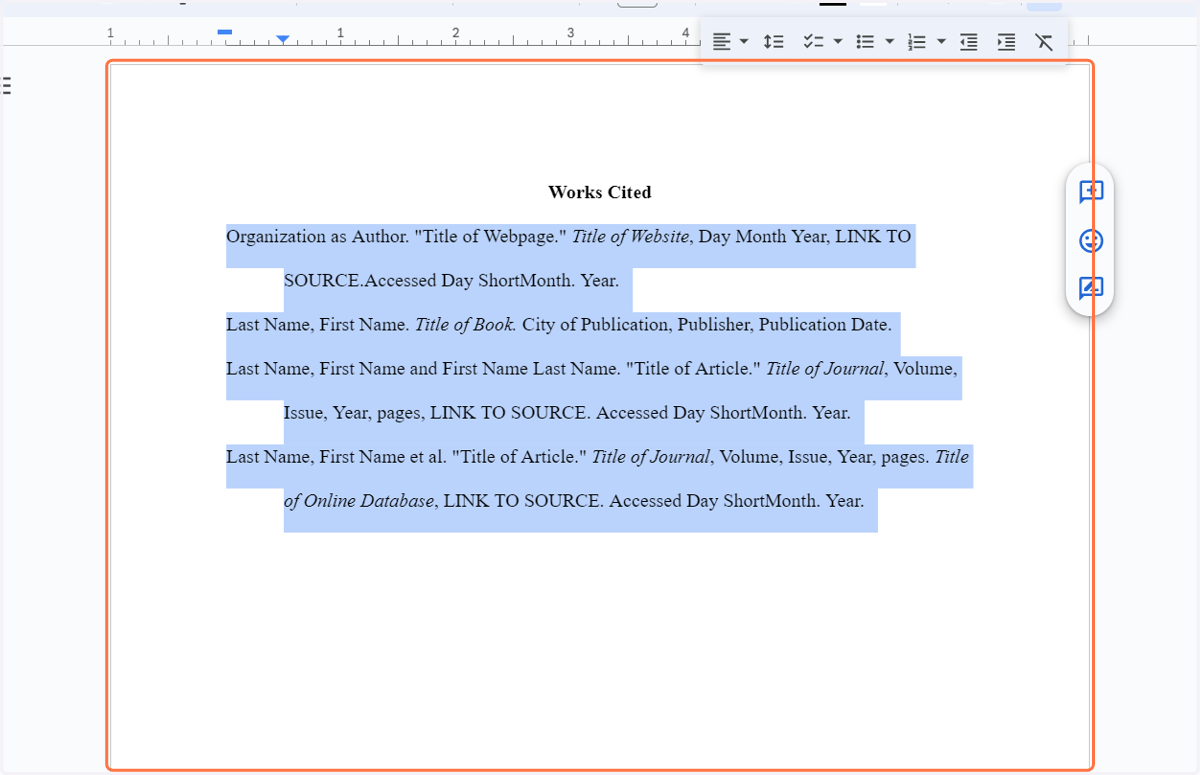Click the italic "of Online Database" text
This screenshot has height=775, width=1200.
[x=359, y=501]
